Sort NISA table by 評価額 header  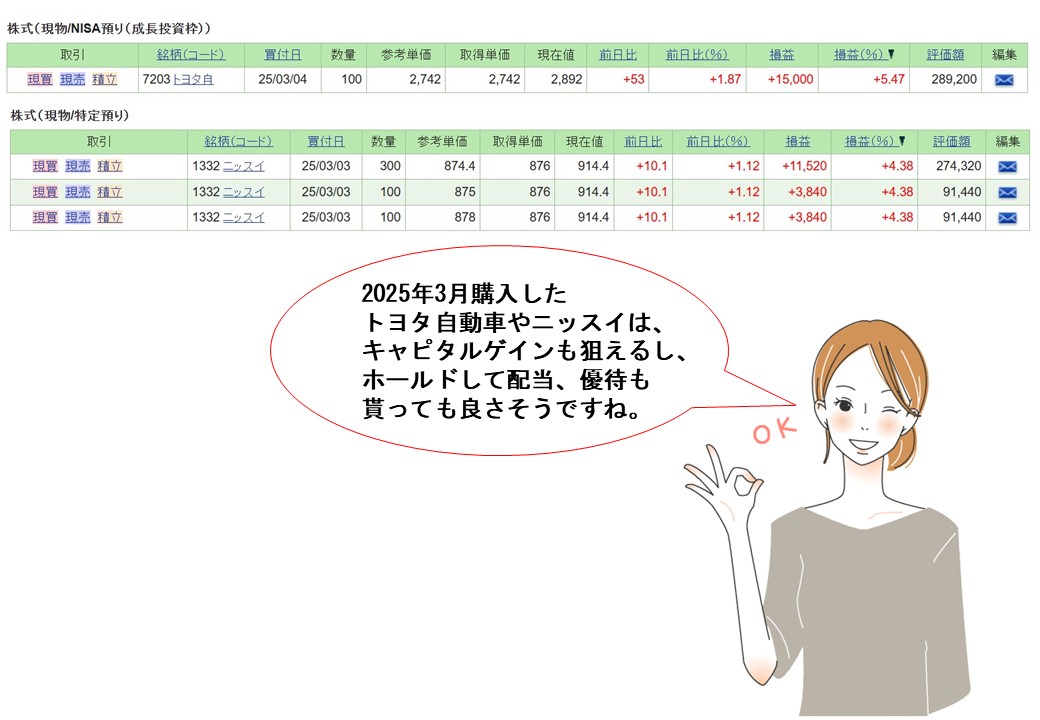pyautogui.click(x=945, y=55)
